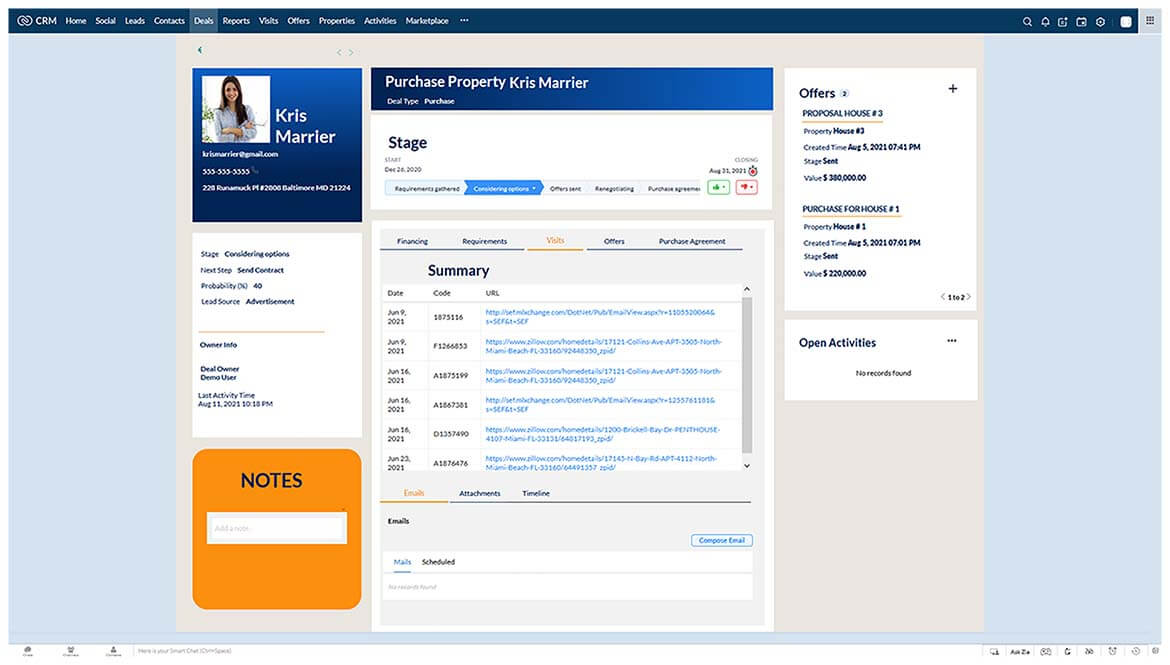This screenshot has height=665, width=1170.
Task: Click the phone icon beside 555-555-5555
Action: (x=255, y=170)
